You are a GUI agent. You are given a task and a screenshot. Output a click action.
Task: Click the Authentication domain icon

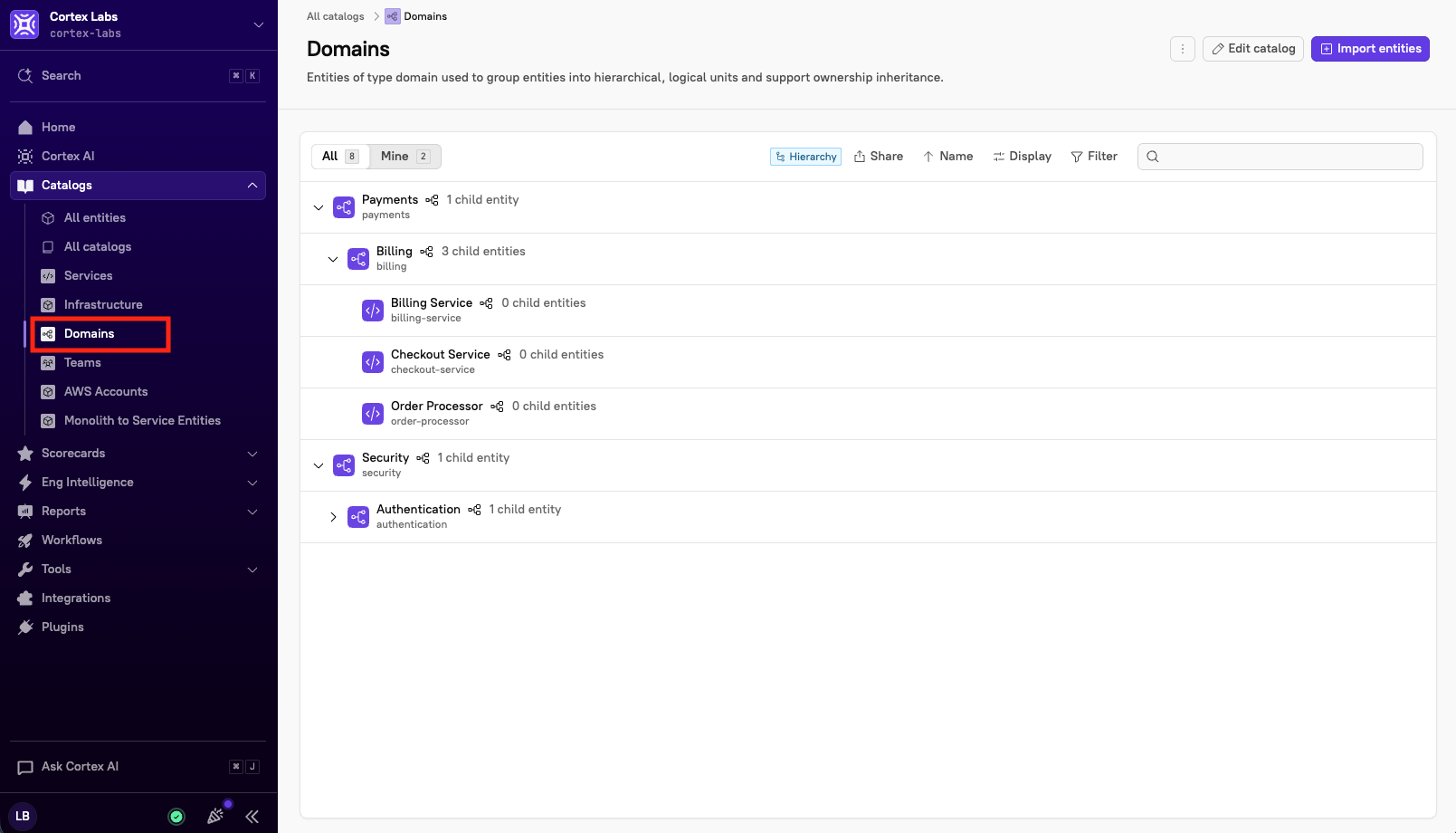click(358, 517)
